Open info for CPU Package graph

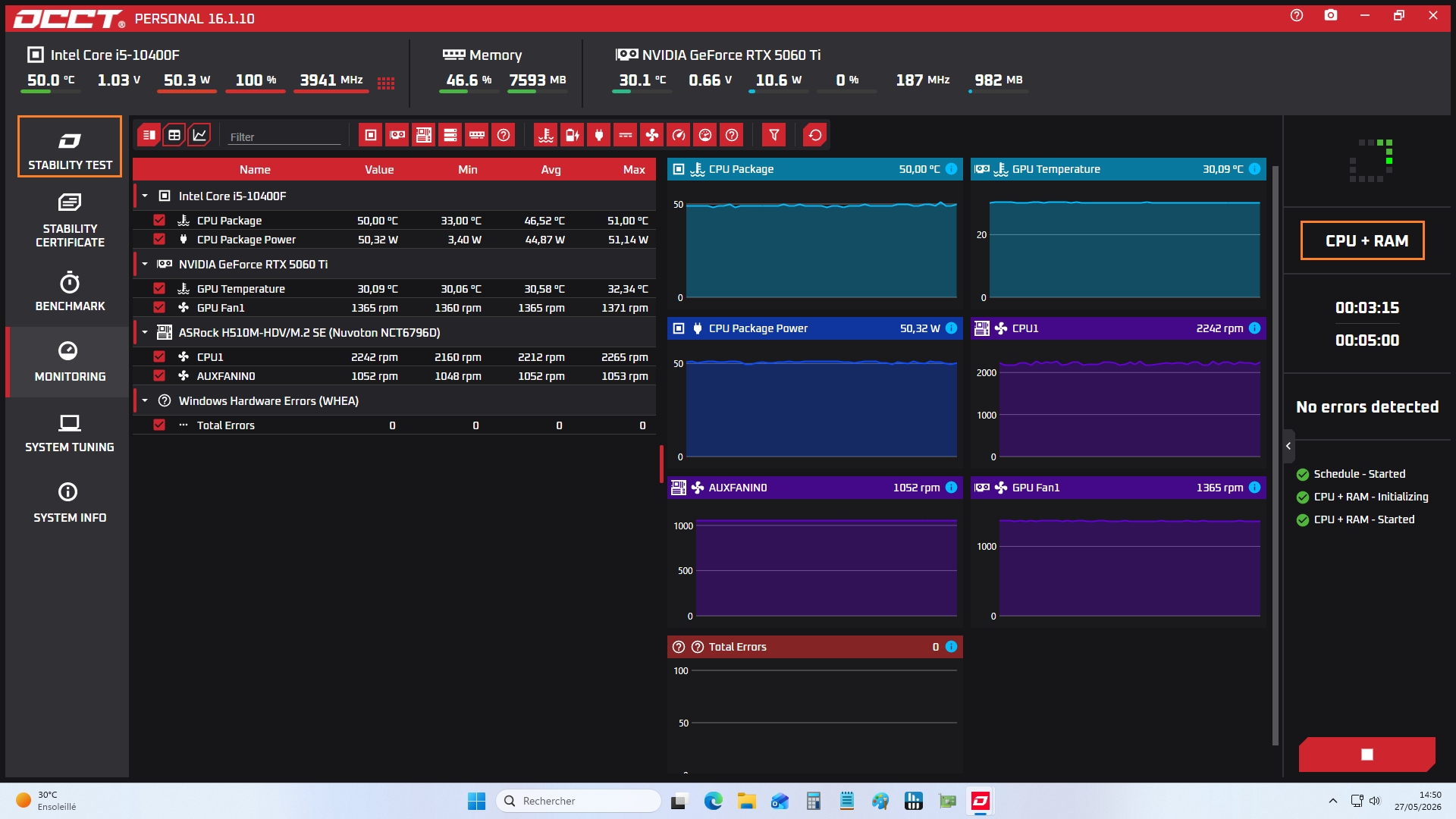point(951,169)
